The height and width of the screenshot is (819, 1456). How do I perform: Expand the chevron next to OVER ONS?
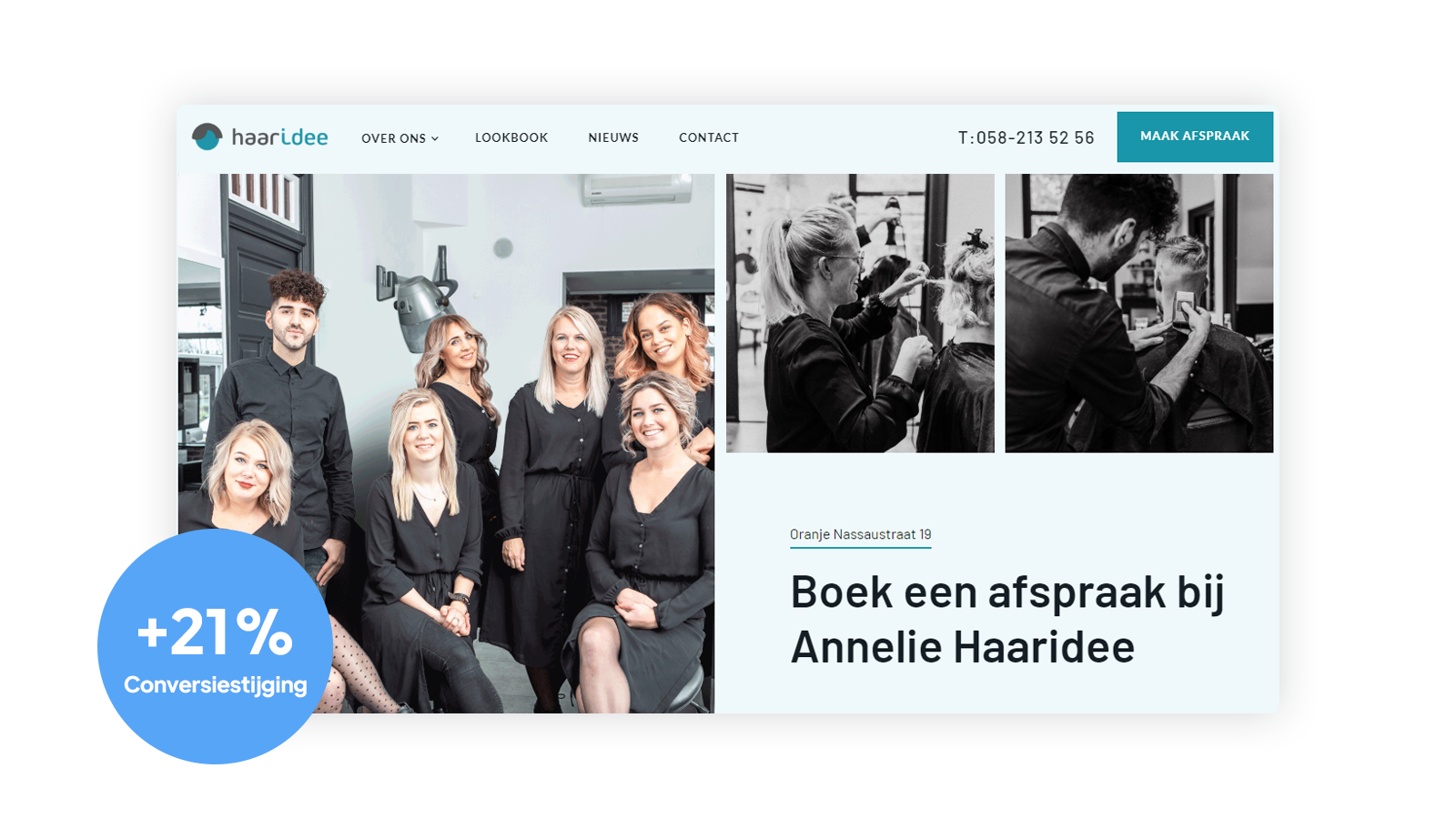(435, 138)
